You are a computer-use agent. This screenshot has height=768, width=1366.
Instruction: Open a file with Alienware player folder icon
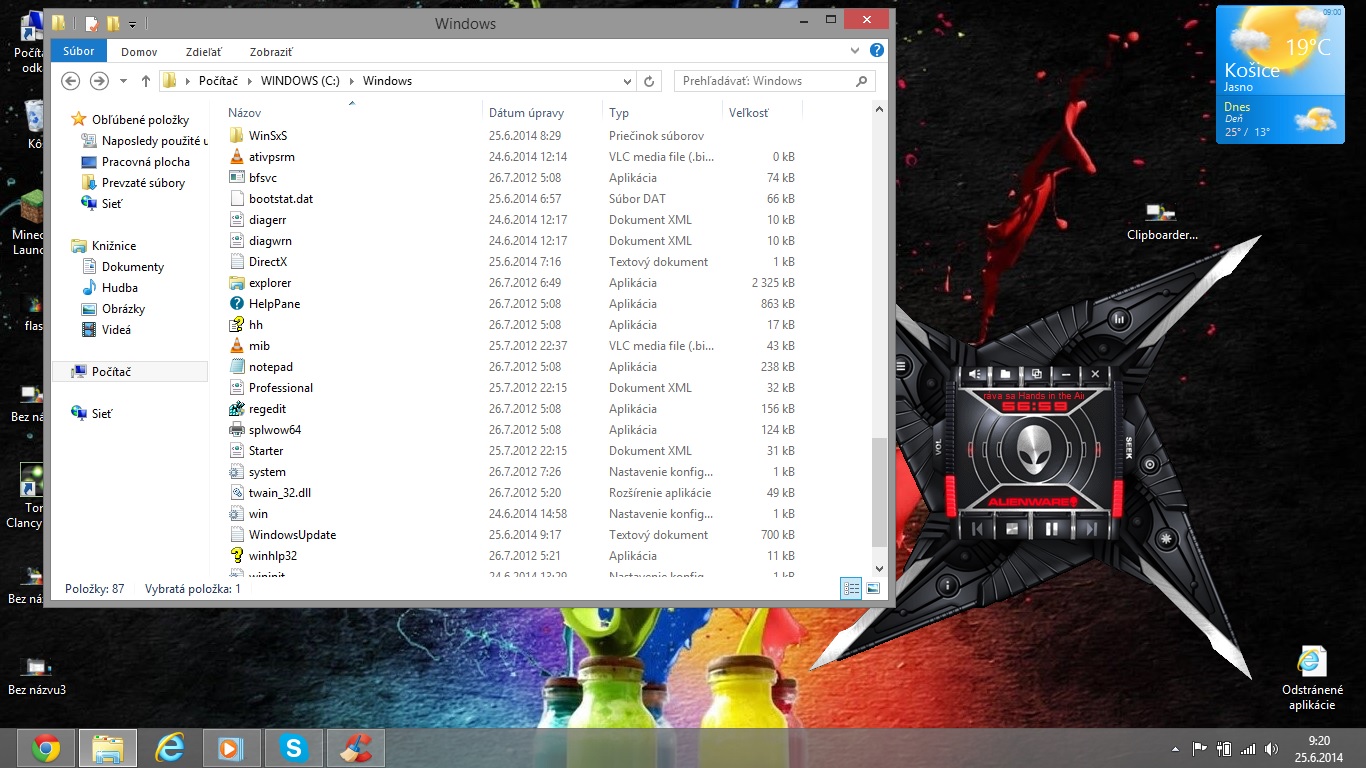coord(1006,374)
